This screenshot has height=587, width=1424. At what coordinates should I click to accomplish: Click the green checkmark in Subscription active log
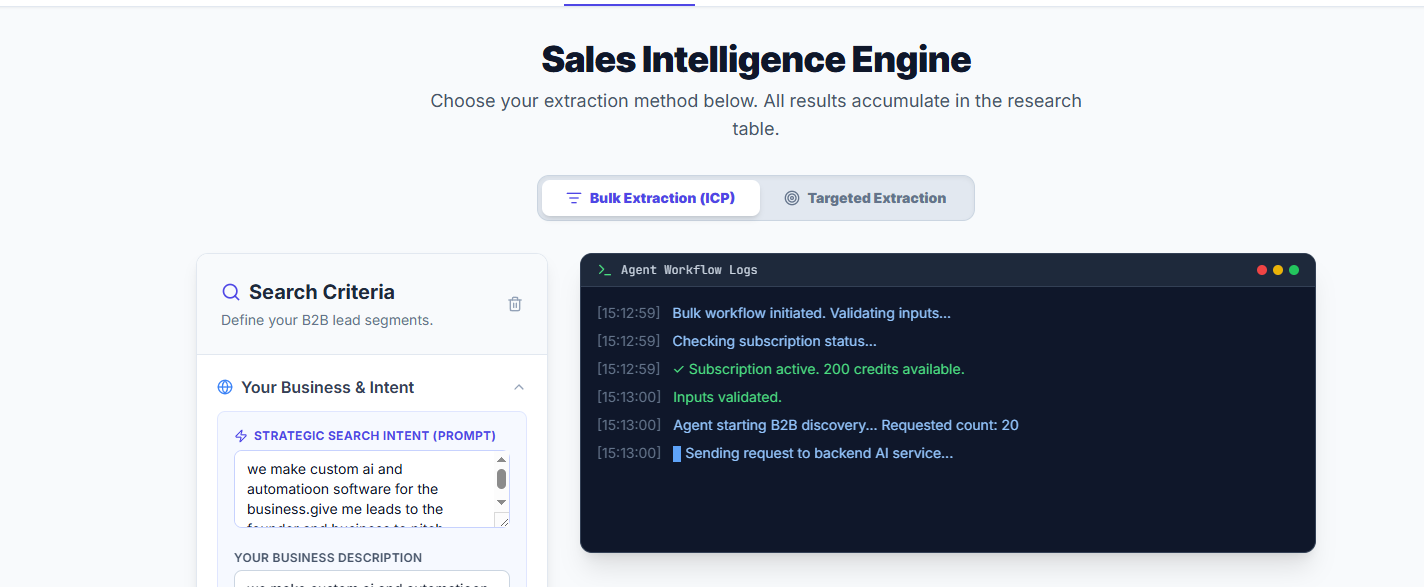(x=679, y=369)
